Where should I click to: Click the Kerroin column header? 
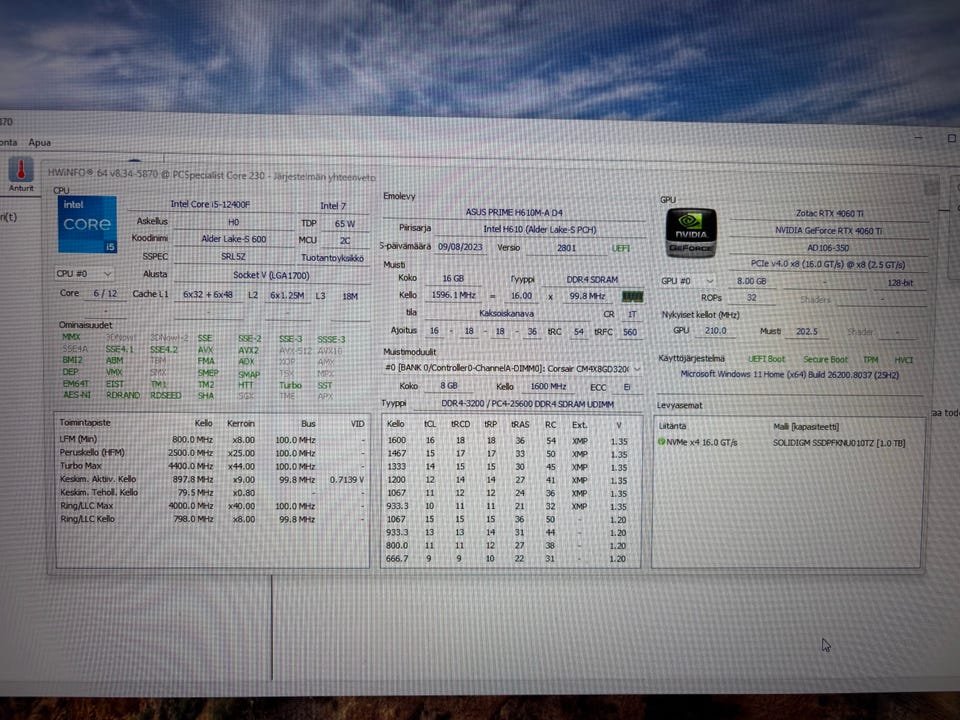[241, 423]
